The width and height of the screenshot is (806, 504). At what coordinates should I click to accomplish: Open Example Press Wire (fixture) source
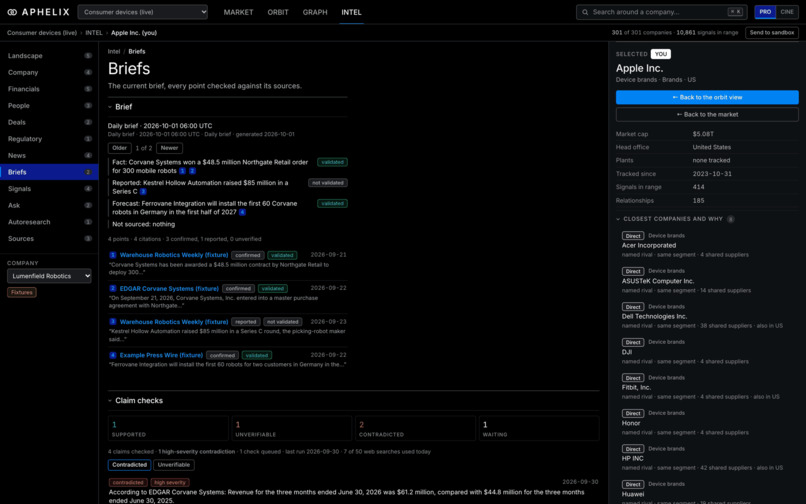click(161, 355)
